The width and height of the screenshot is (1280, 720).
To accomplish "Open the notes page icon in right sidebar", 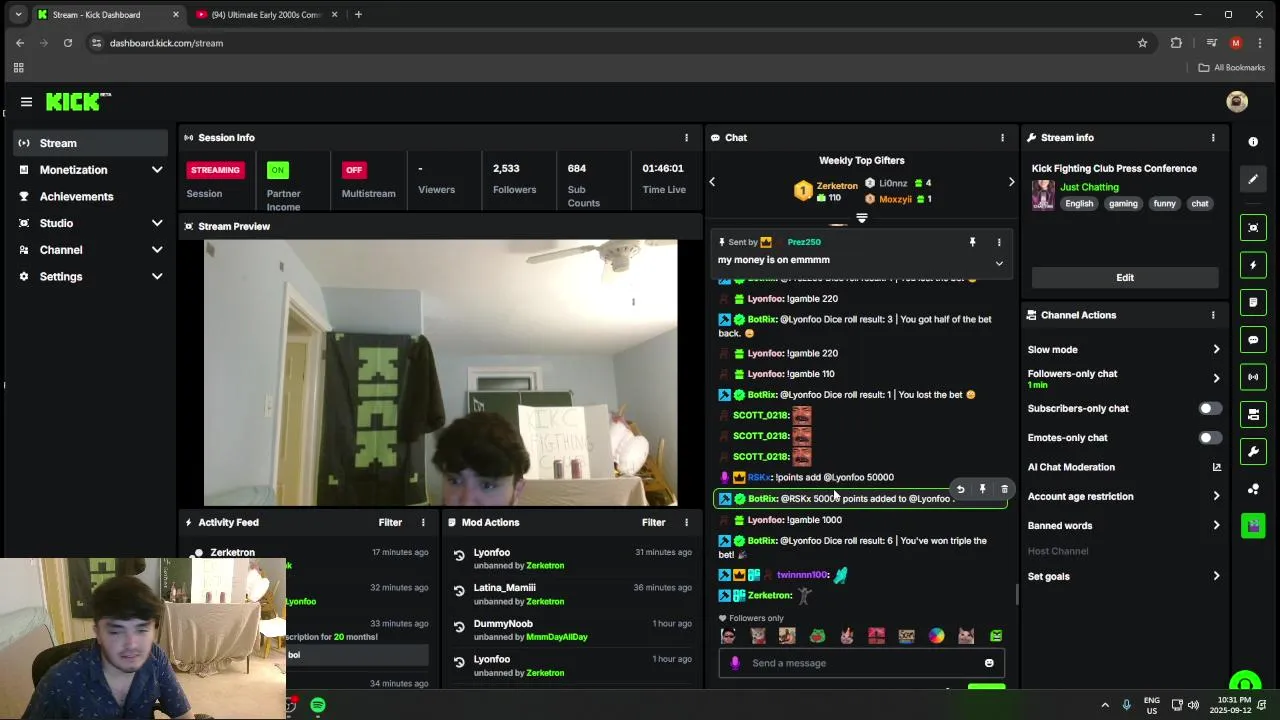I will click(x=1253, y=302).
